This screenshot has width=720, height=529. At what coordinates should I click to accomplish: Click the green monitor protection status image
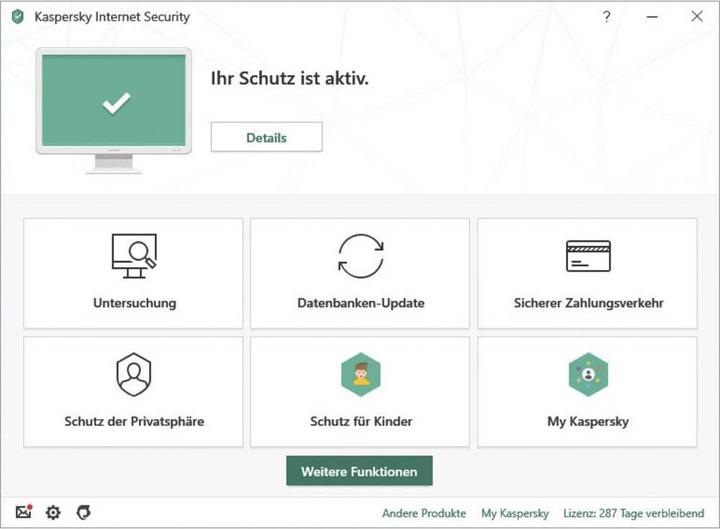click(x=113, y=110)
